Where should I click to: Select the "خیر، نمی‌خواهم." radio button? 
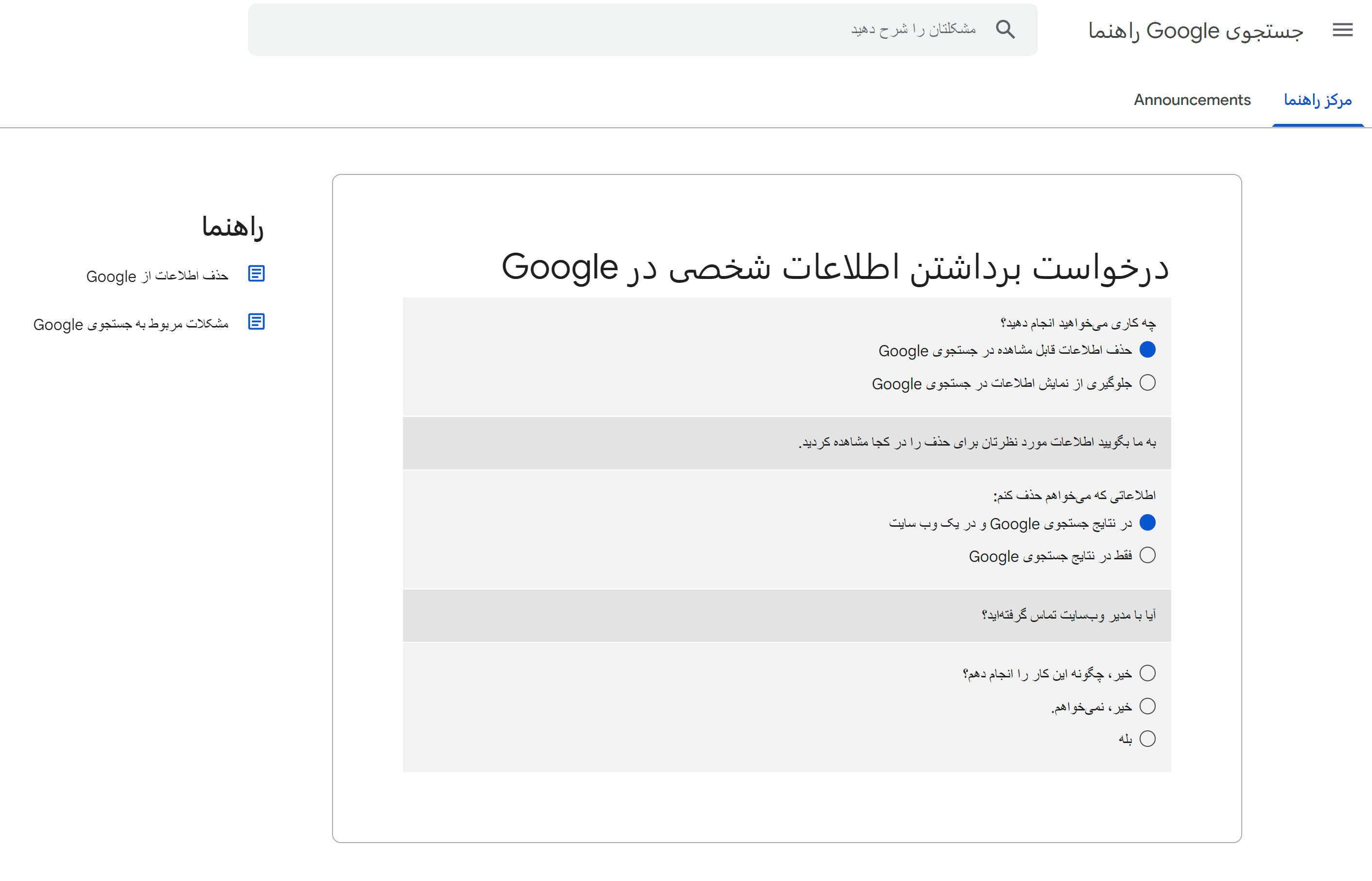[1147, 707]
